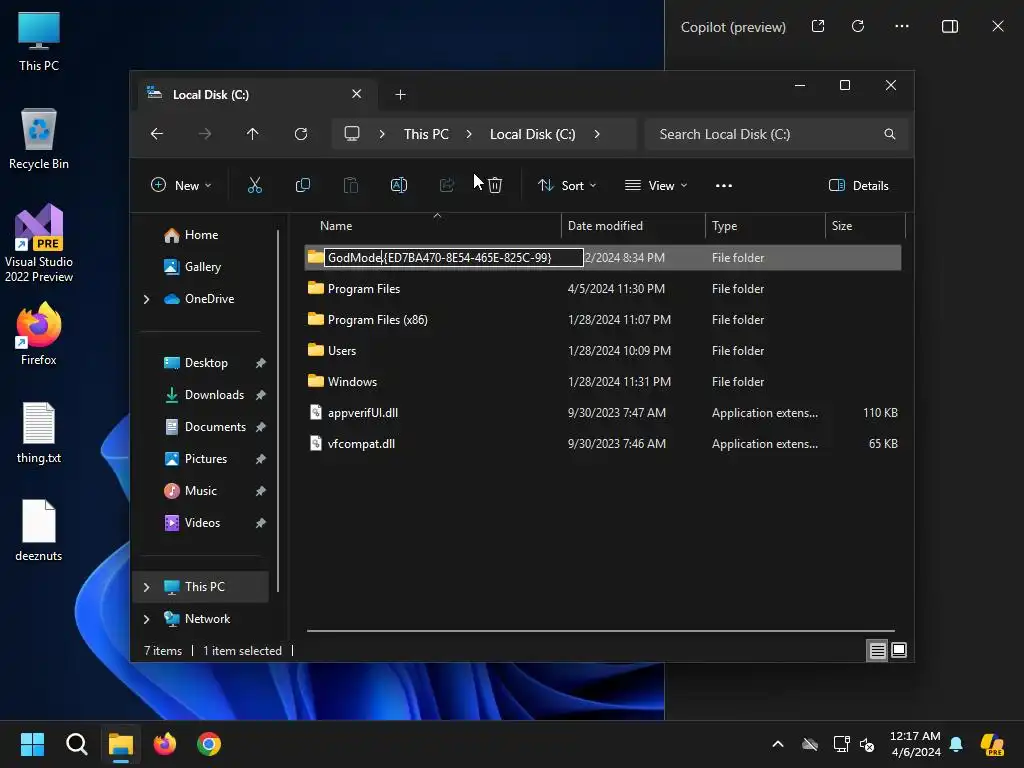Screen dimensions: 1024x768
Task: Open the Sort dropdown menu
Action: tap(567, 185)
